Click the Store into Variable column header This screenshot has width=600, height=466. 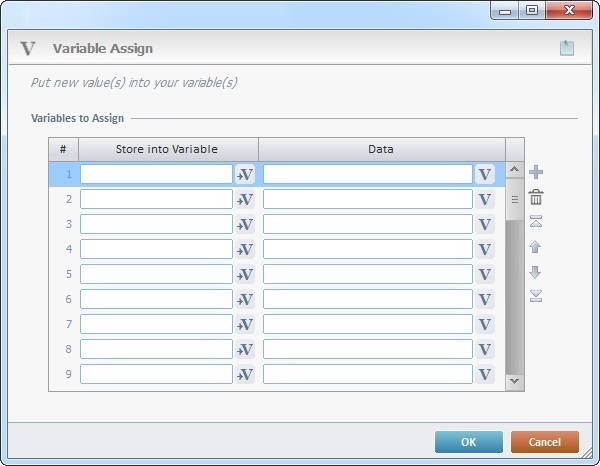pyautogui.click(x=167, y=150)
